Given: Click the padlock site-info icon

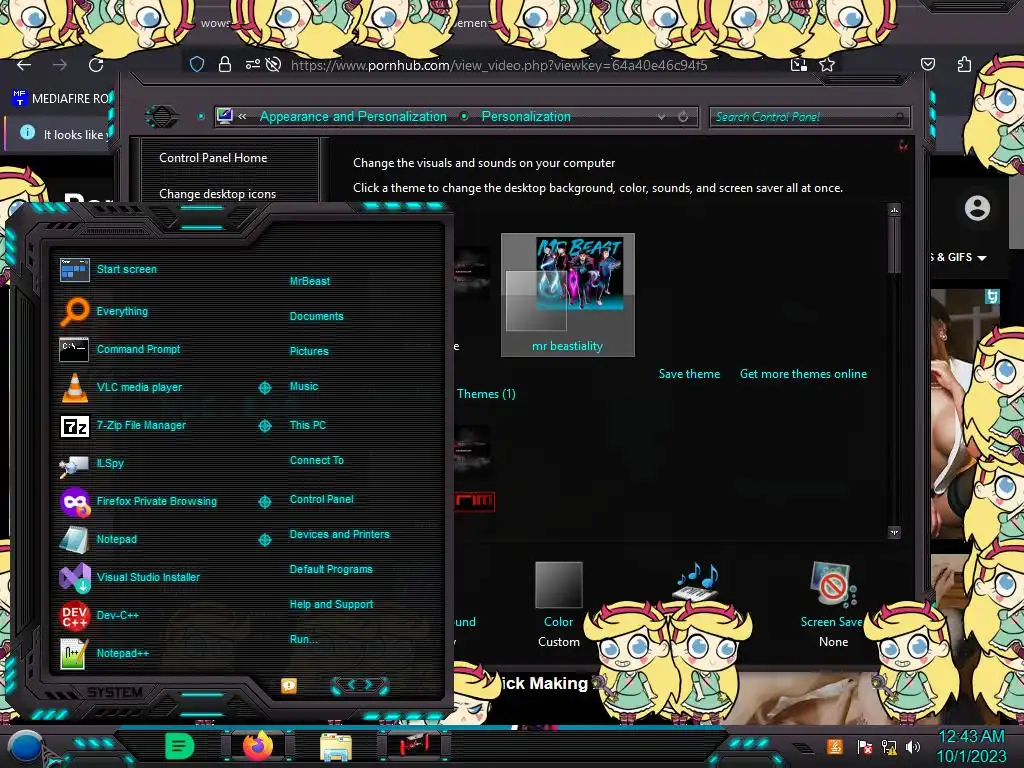Looking at the screenshot, I should coord(225,64).
